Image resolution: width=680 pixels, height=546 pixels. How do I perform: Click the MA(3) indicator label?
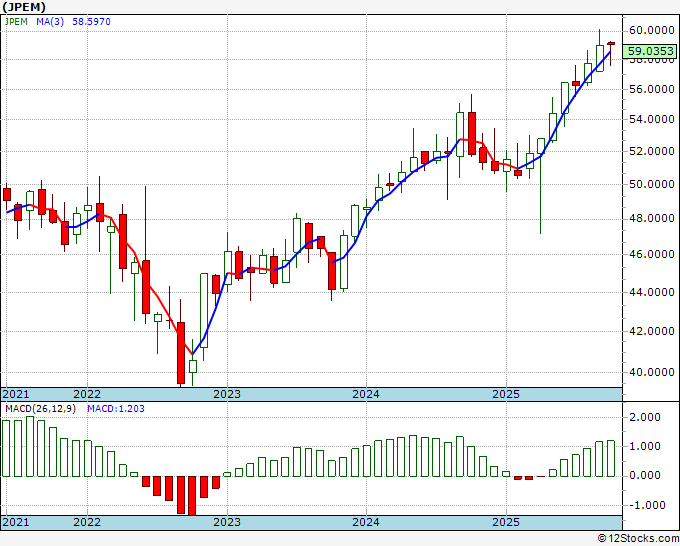(50, 21)
